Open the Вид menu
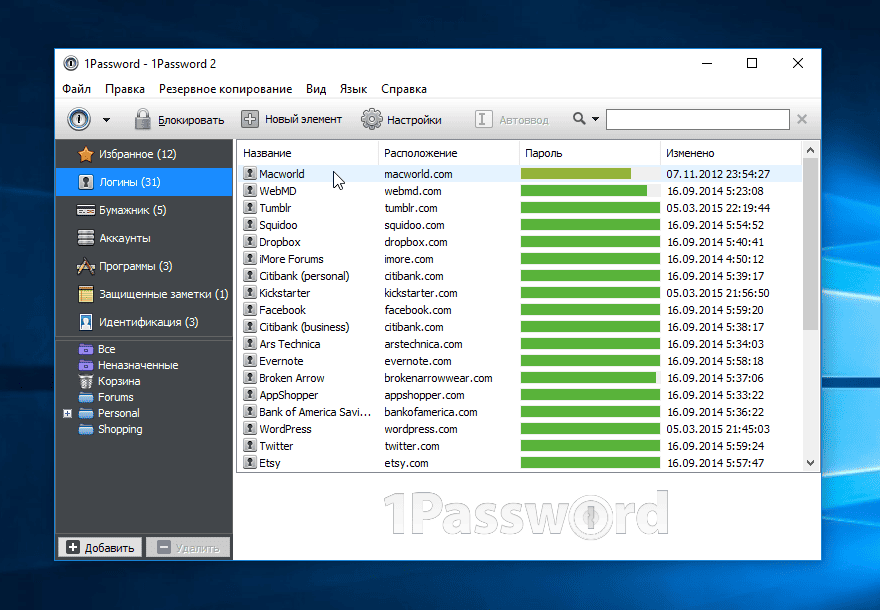The width and height of the screenshot is (880, 610). coord(316,89)
